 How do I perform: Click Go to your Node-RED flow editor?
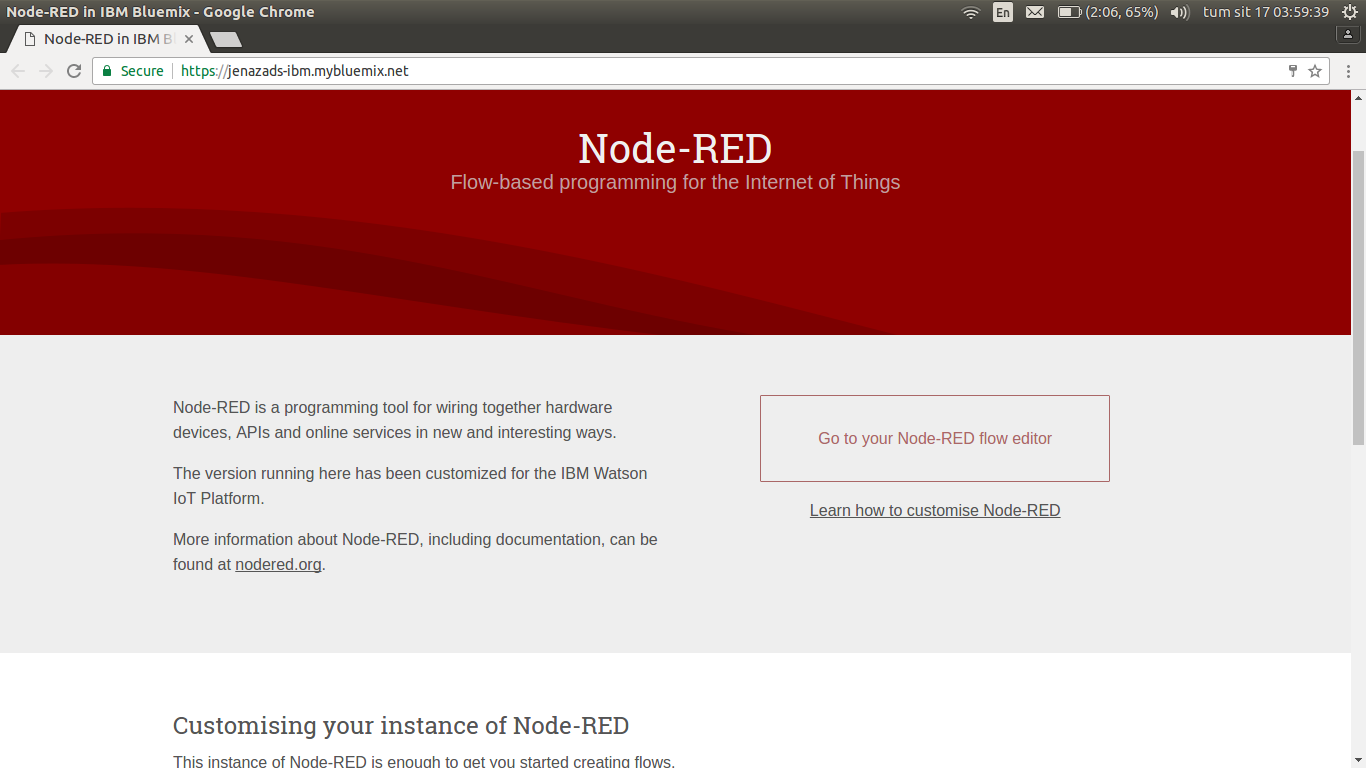point(935,438)
